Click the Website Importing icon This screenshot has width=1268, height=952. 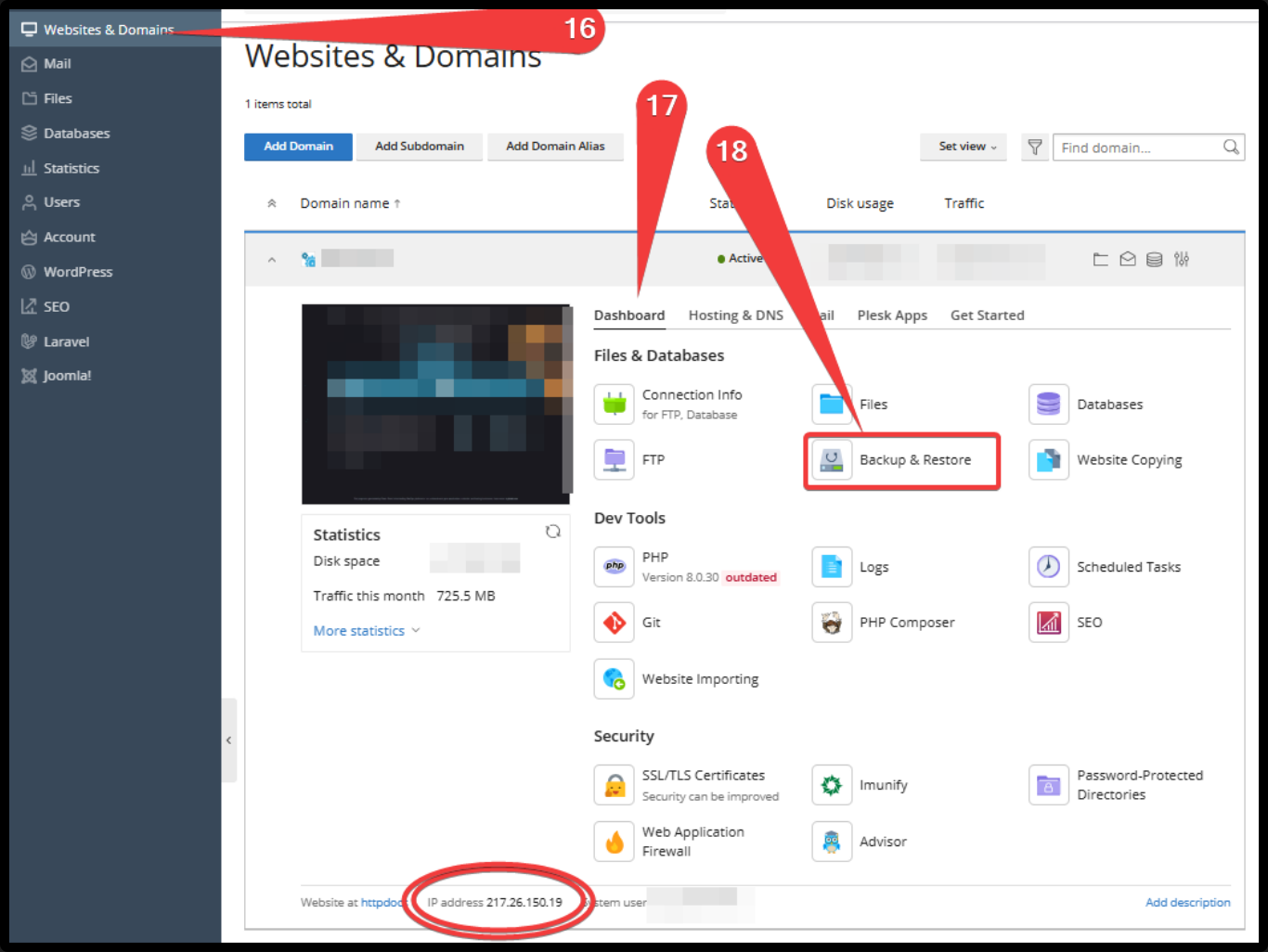(x=615, y=678)
